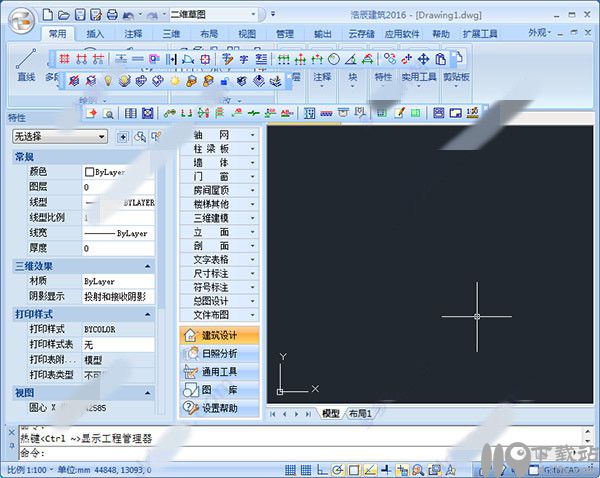This screenshot has height=478, width=600.
Task: Click the 1:5 scale icon in third toolbar
Action: [472, 113]
